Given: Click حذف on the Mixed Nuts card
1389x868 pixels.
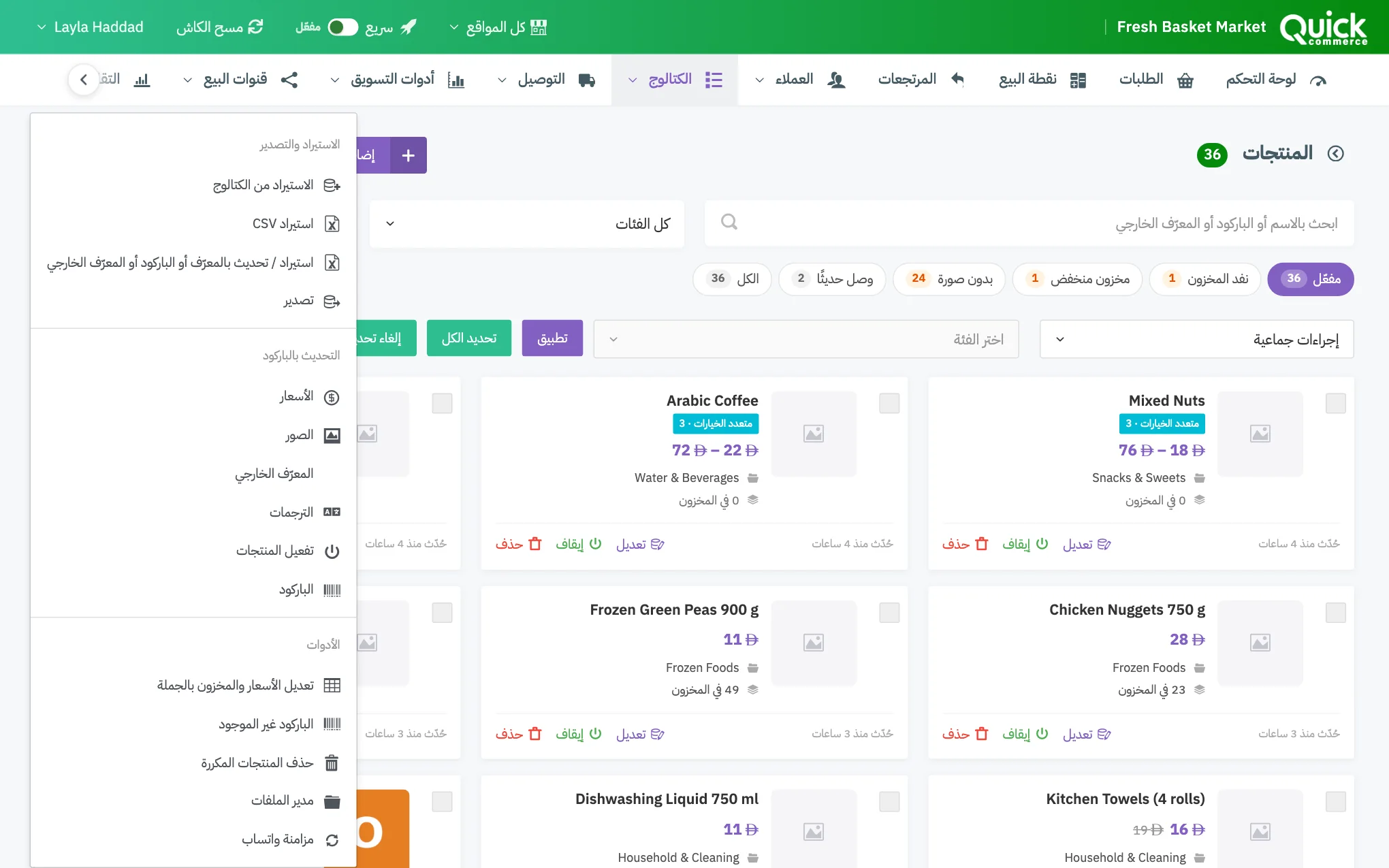Looking at the screenshot, I should point(965,544).
